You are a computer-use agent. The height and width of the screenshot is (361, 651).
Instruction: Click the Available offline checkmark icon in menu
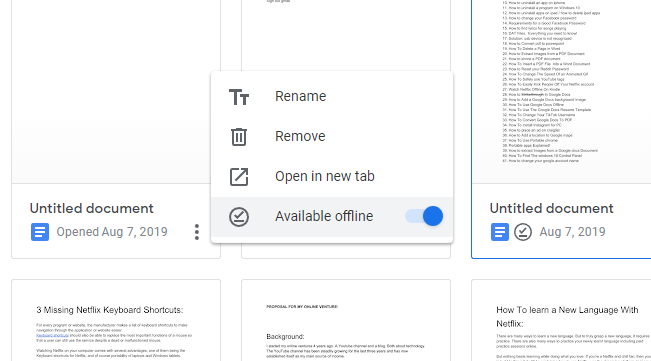click(x=239, y=217)
